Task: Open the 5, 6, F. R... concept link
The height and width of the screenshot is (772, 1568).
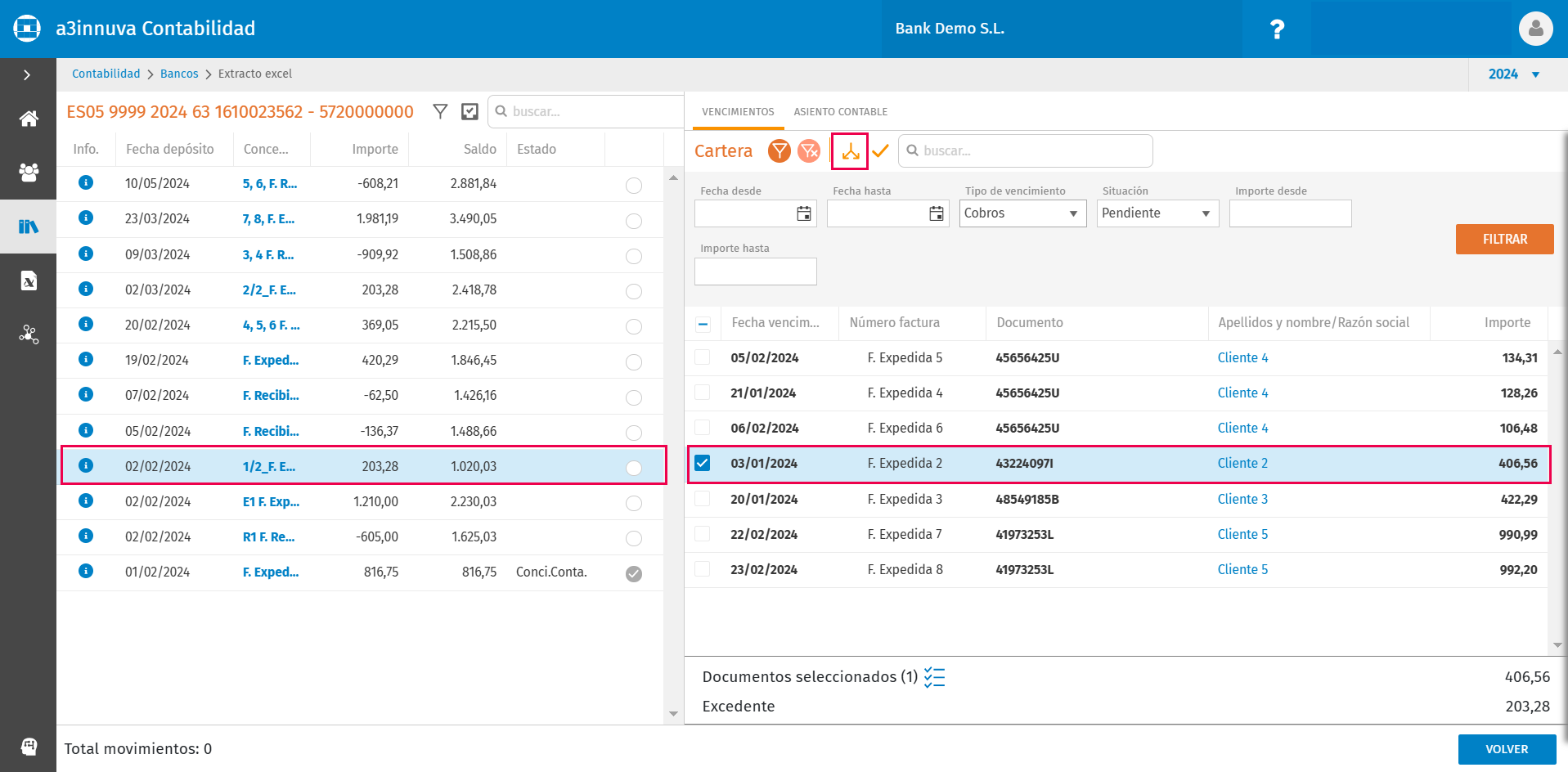Action: [270, 184]
